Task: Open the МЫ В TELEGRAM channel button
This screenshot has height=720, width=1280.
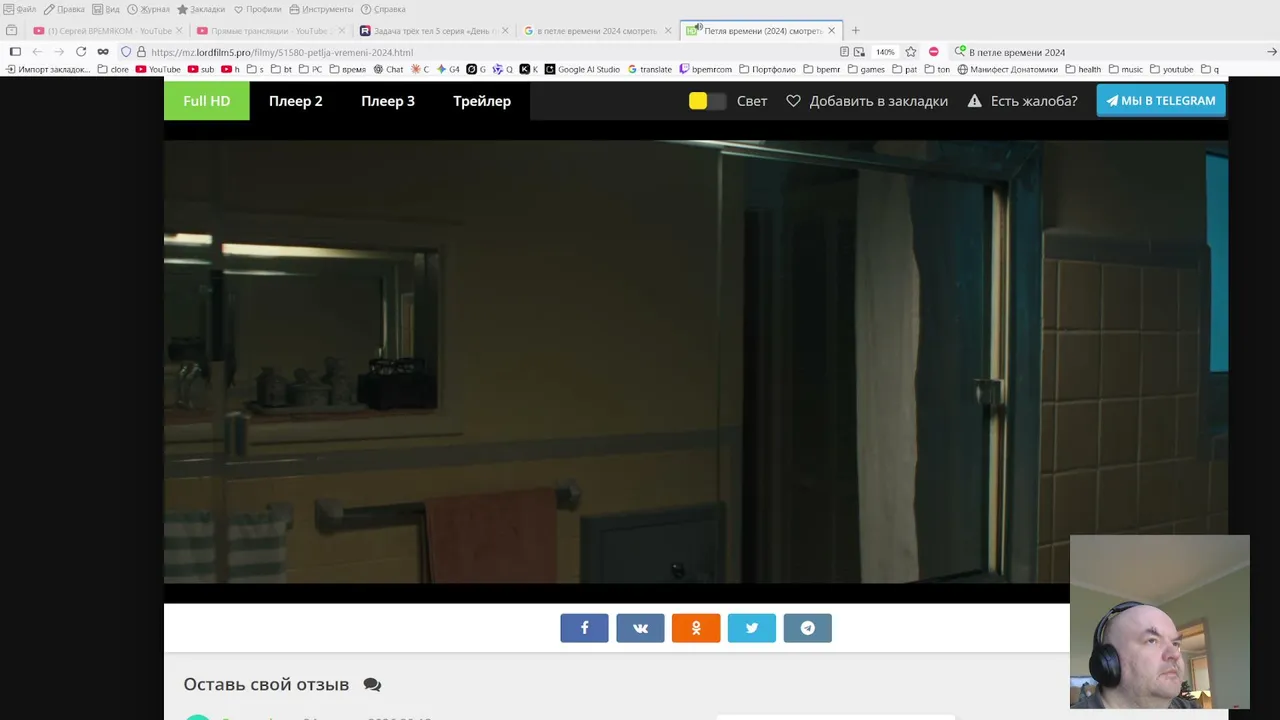Action: (1161, 101)
